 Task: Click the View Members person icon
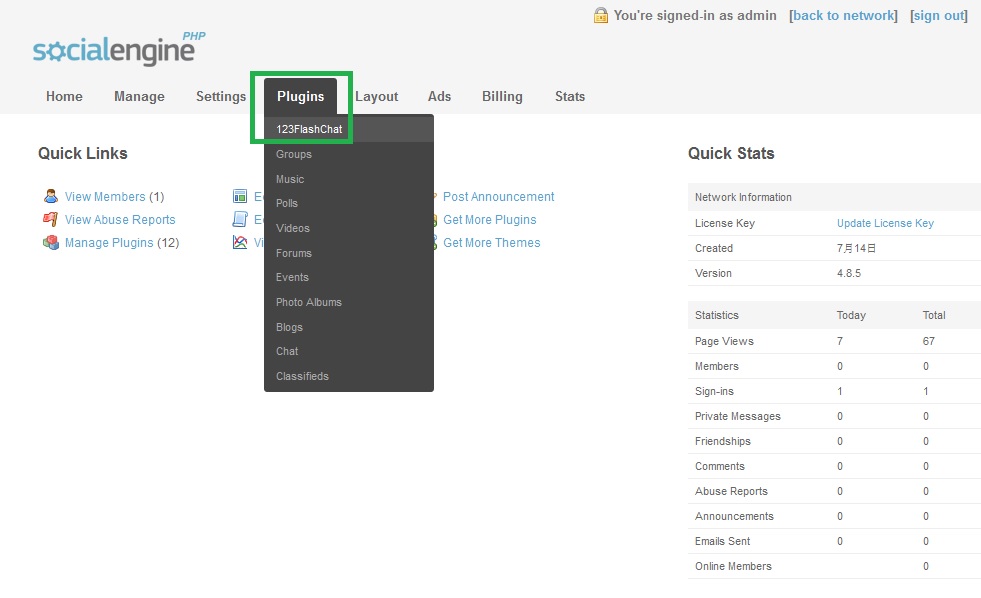coord(51,196)
